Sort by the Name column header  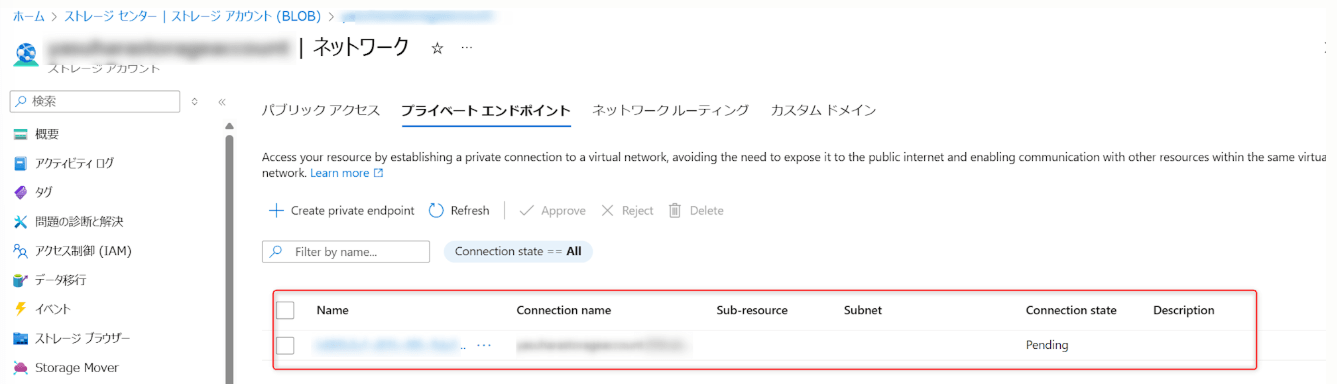click(332, 310)
